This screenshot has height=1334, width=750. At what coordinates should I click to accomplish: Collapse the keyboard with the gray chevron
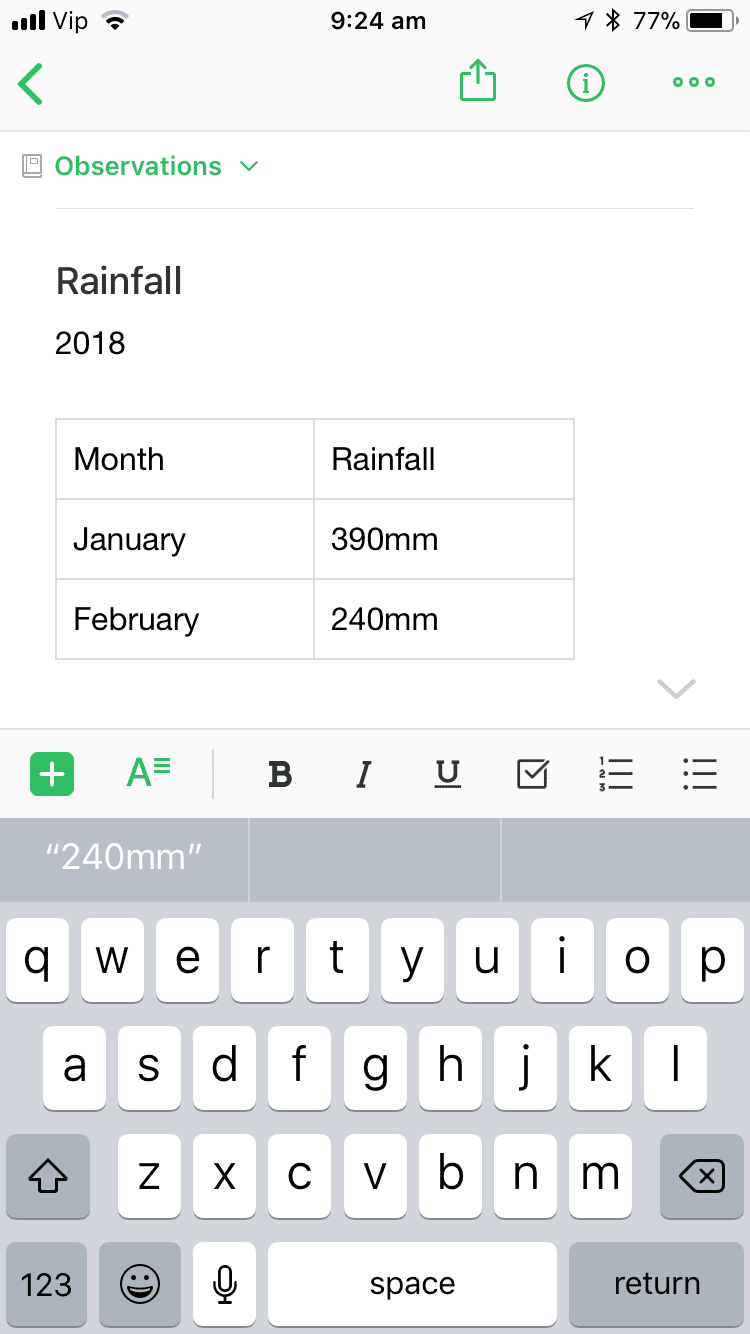tap(676, 688)
